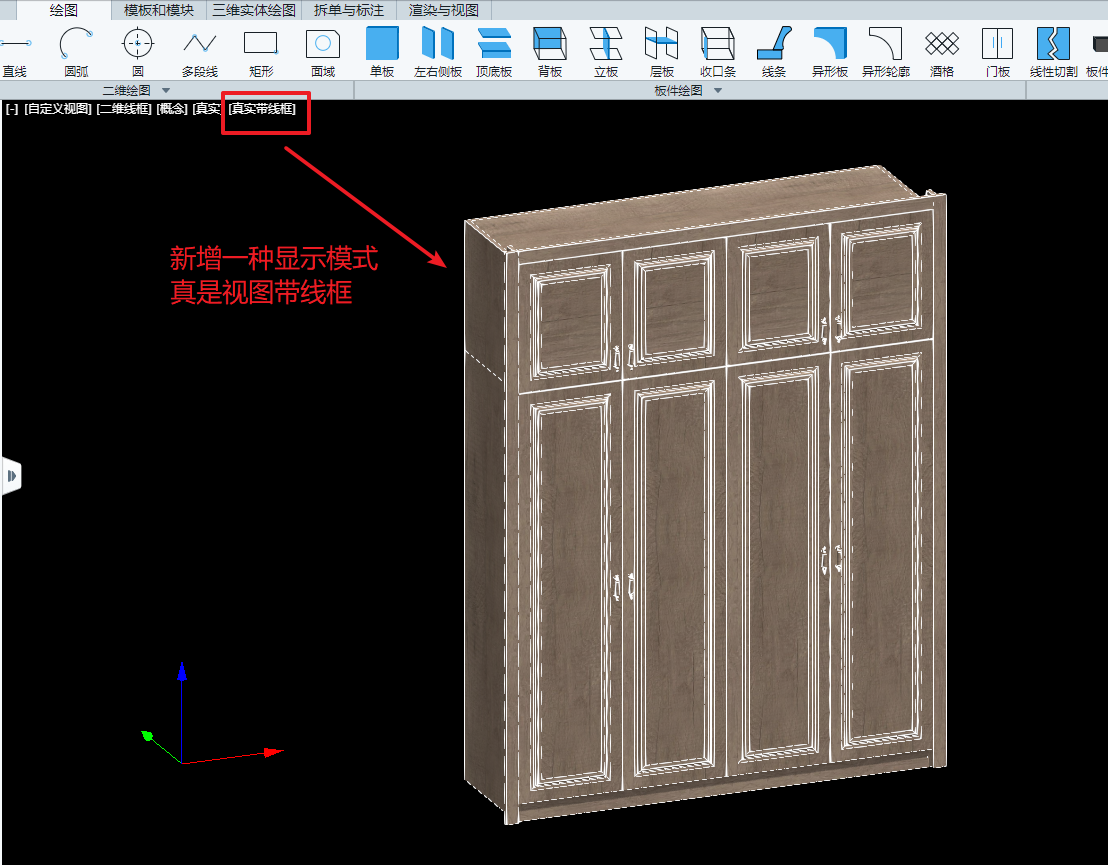
Task: Switch display to 二维线框 wireframe mode
Action: [123, 108]
